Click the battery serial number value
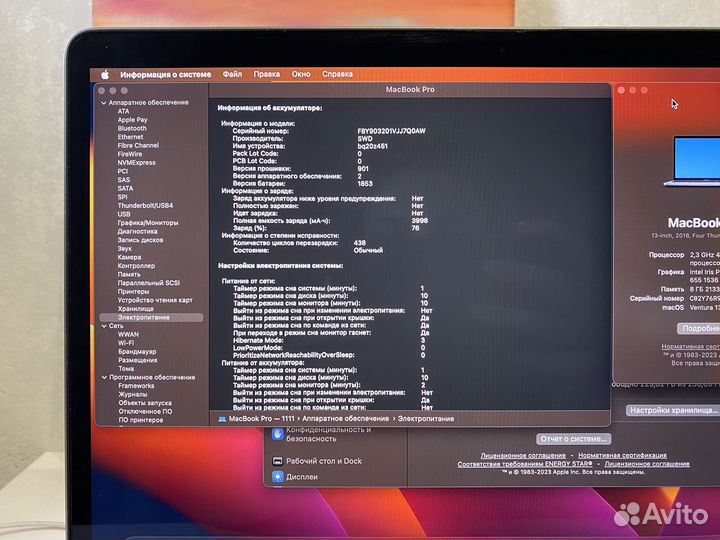The width and height of the screenshot is (720, 540). tap(392, 131)
